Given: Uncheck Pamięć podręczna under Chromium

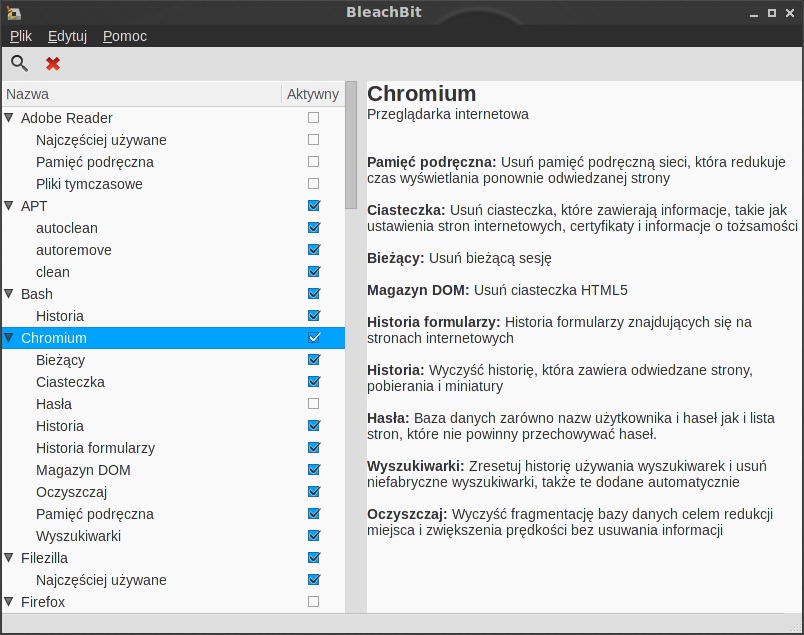Looking at the screenshot, I should pos(313,514).
